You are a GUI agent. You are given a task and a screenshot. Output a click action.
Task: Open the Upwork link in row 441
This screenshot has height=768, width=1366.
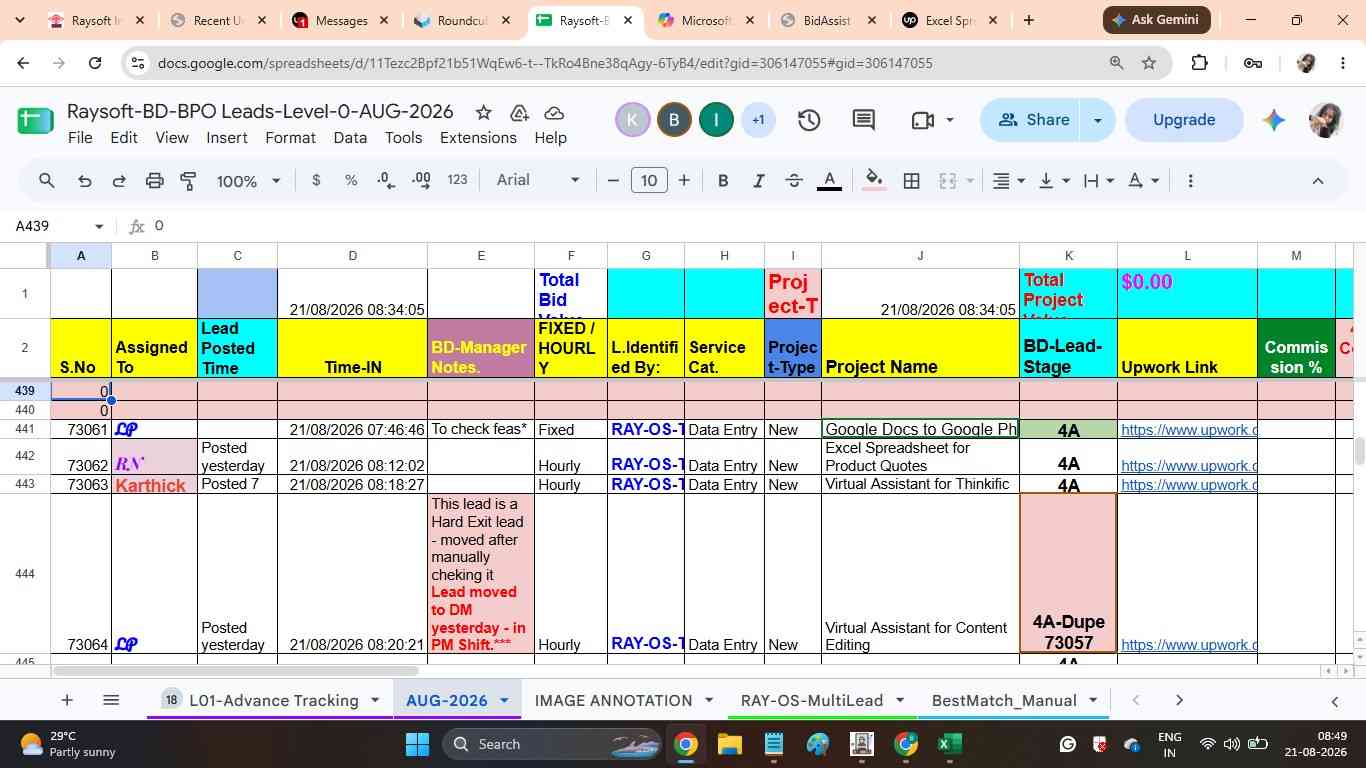pos(1188,430)
